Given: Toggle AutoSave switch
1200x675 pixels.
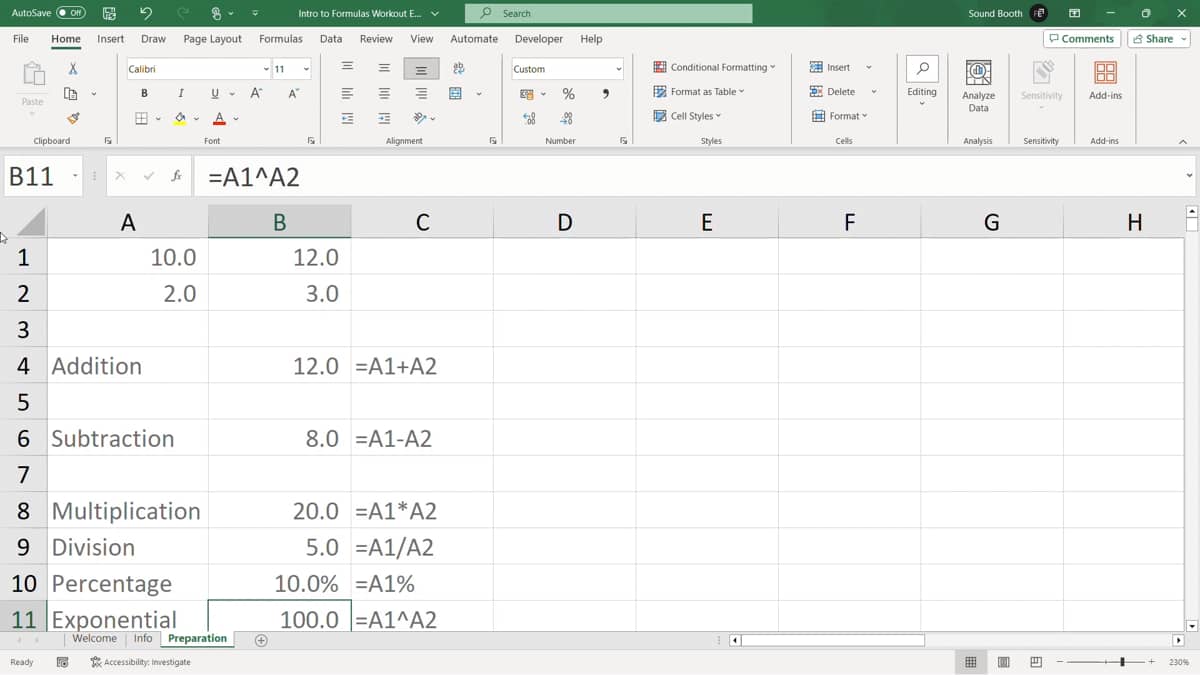Looking at the screenshot, I should pos(70,13).
